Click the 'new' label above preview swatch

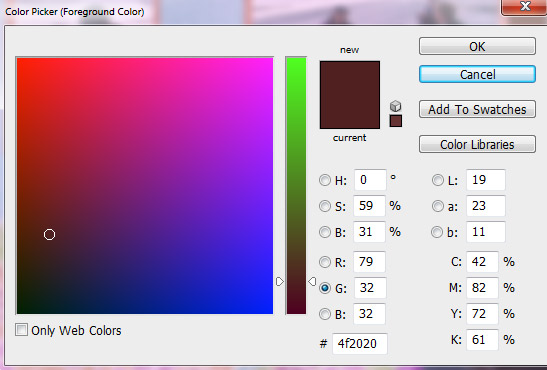click(350, 50)
